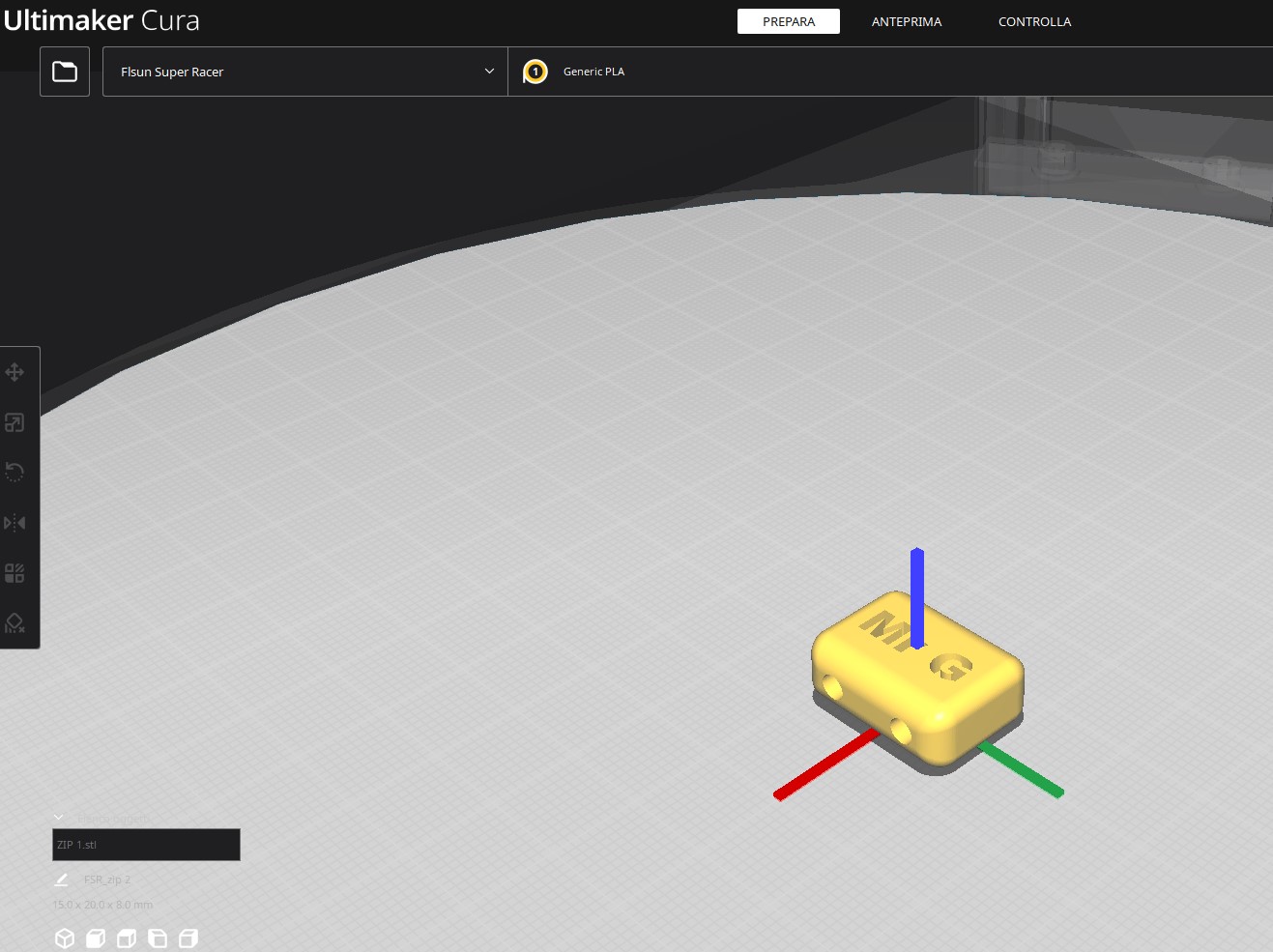Click the open file folder icon
This screenshot has height=952, width=1273.
pyautogui.click(x=65, y=72)
